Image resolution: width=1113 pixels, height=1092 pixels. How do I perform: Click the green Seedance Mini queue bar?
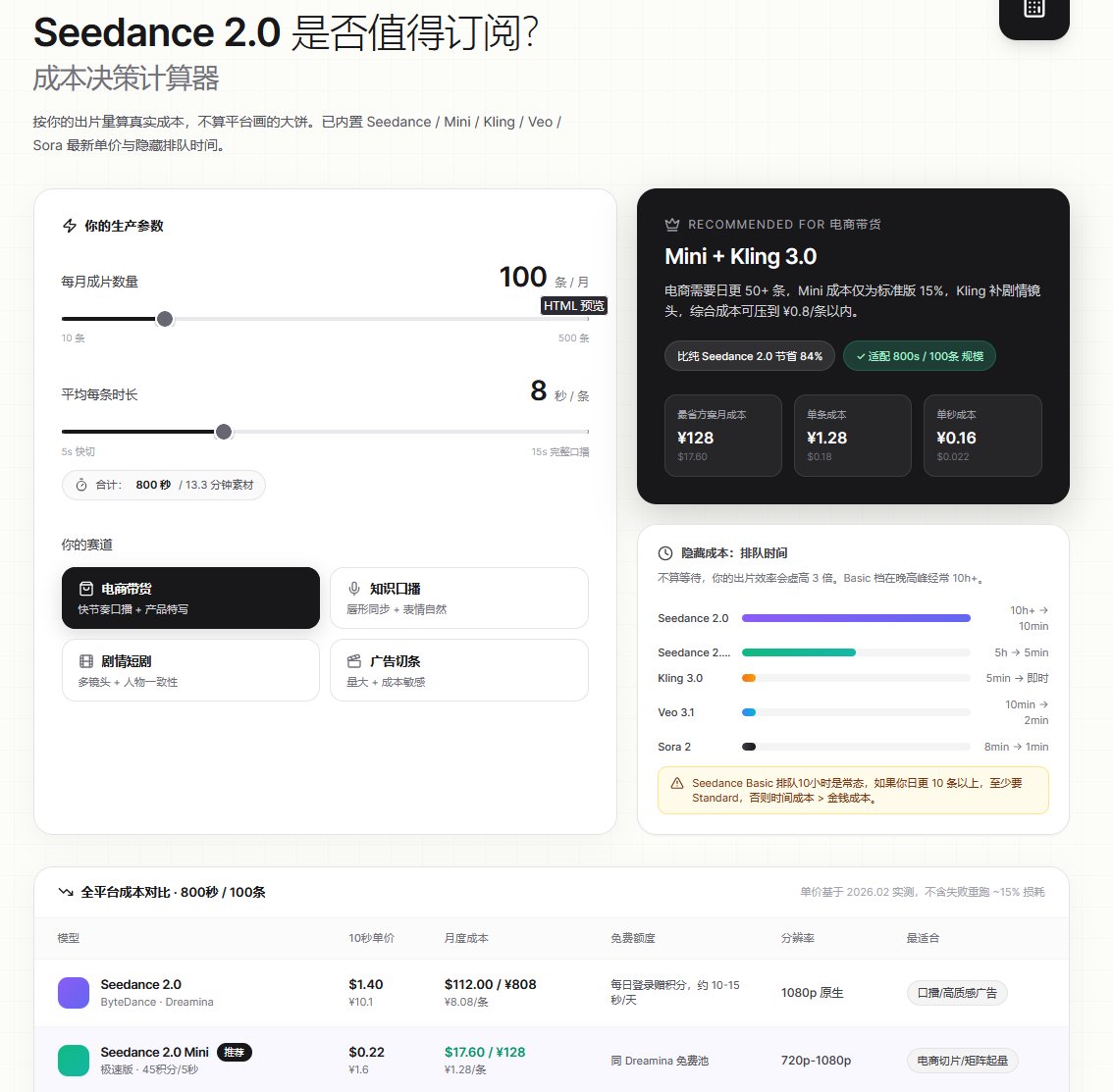point(799,652)
